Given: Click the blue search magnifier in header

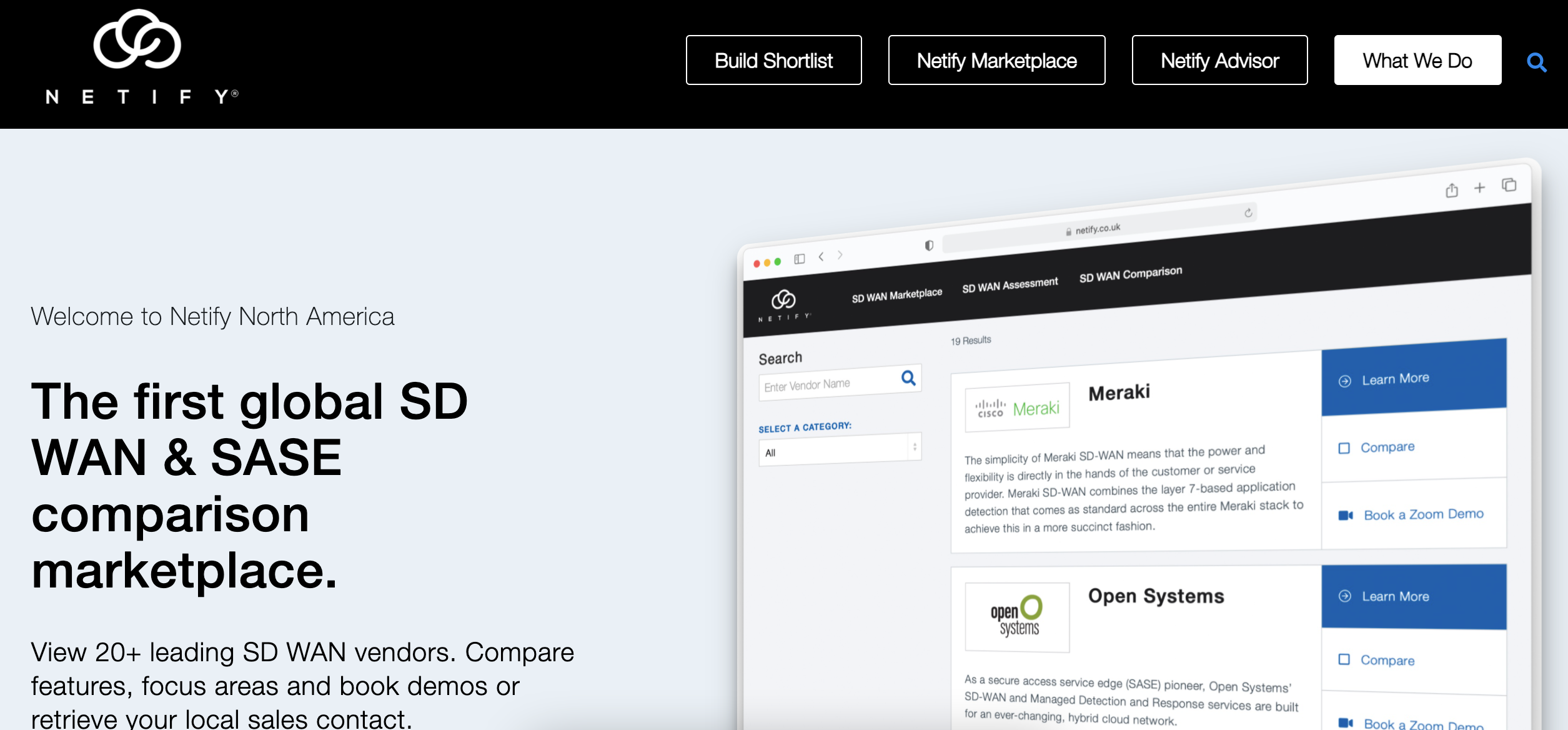Looking at the screenshot, I should (x=1536, y=62).
